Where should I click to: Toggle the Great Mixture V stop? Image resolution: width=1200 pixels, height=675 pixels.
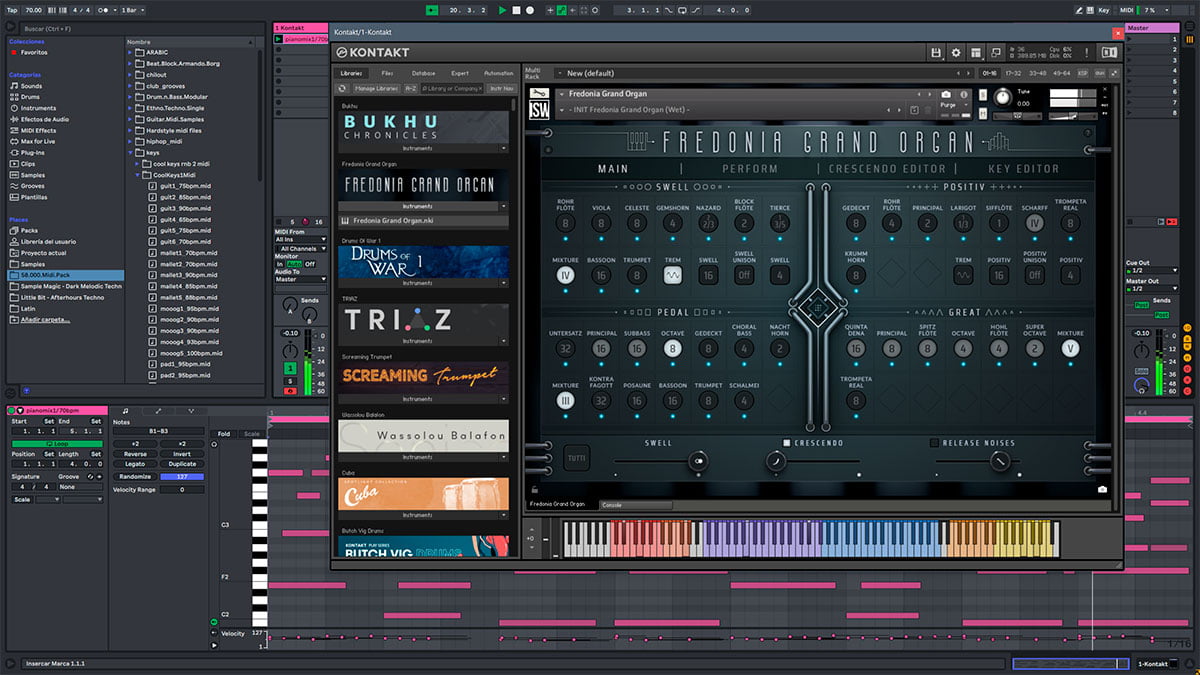pos(1070,349)
